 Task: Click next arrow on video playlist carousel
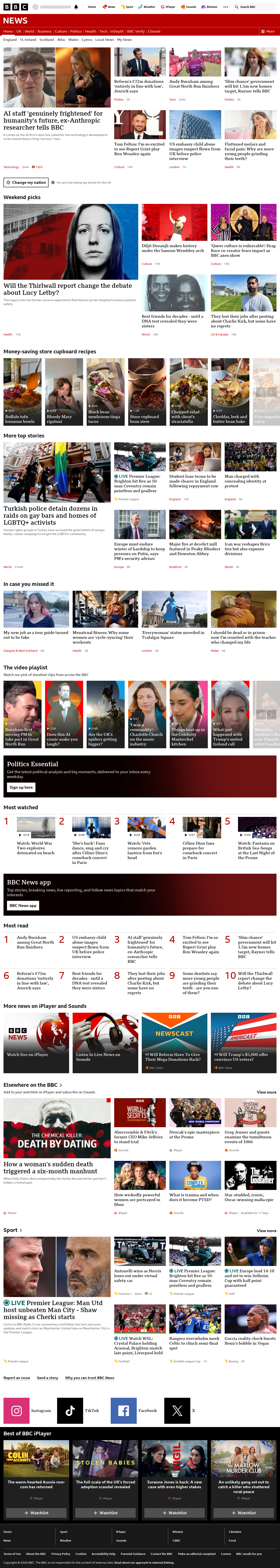(271, 715)
